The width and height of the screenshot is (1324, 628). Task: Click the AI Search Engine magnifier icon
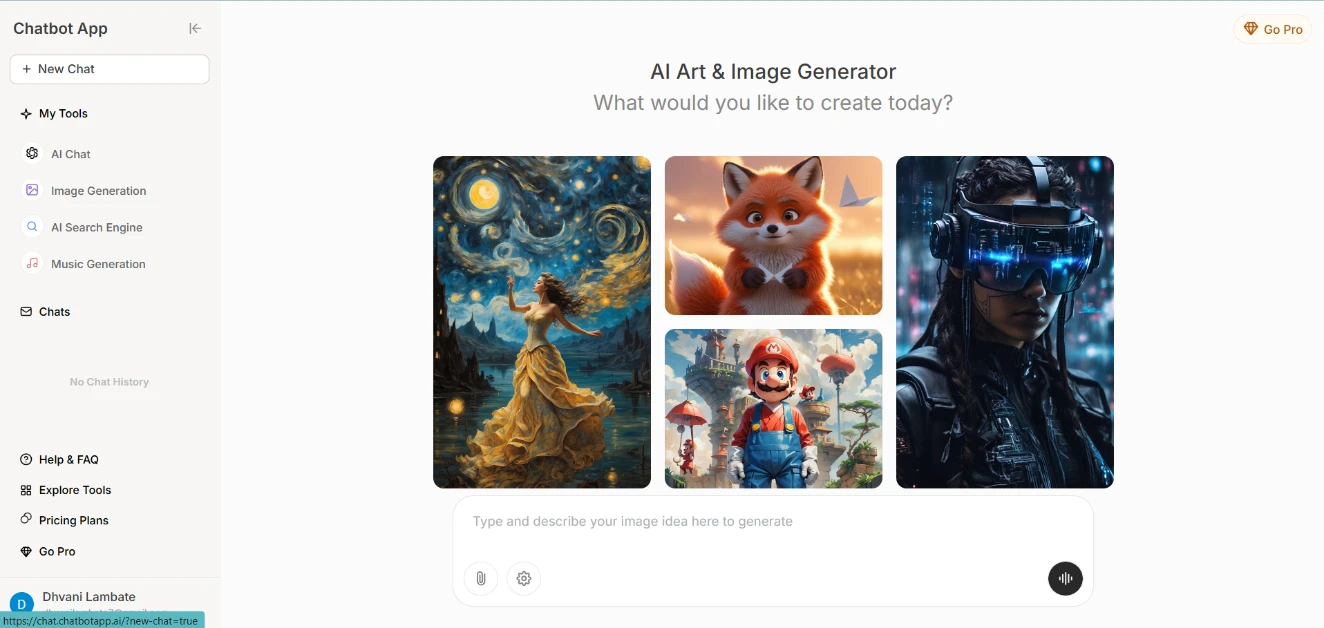point(32,227)
